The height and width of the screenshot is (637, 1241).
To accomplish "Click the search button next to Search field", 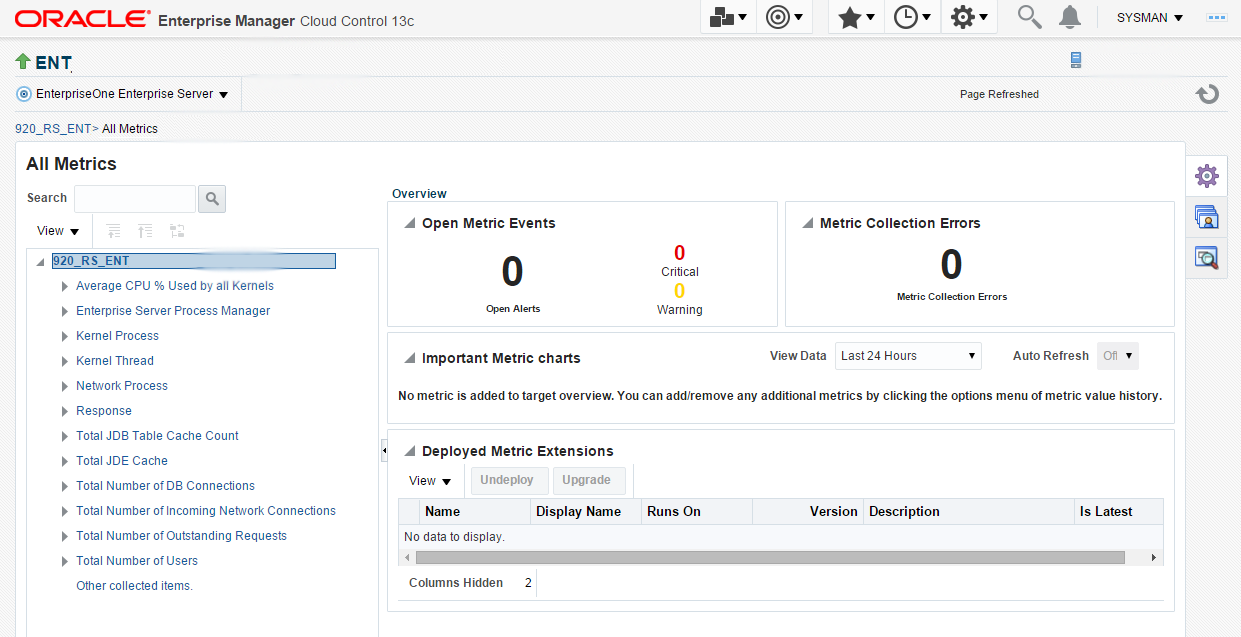I will tap(212, 199).
